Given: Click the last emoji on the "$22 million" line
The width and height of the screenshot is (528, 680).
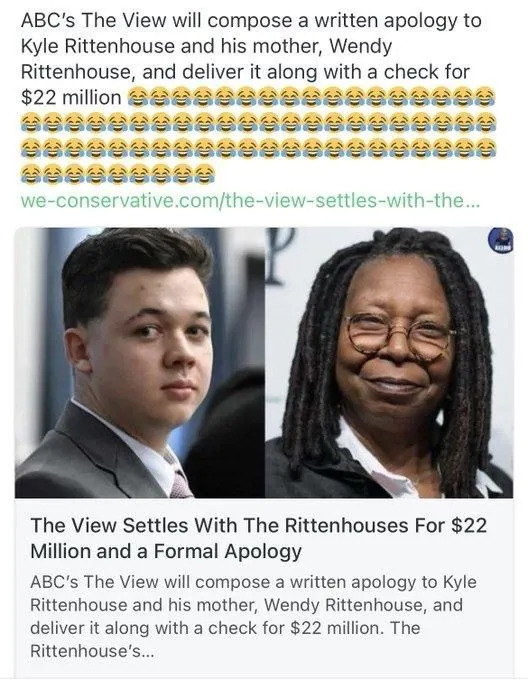Looking at the screenshot, I should pos(486,97).
